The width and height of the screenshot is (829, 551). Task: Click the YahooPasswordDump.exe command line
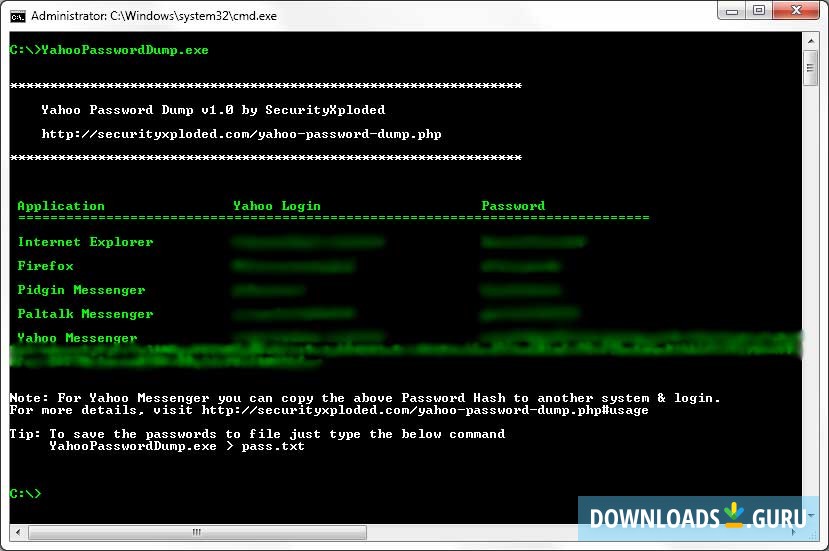pos(109,50)
